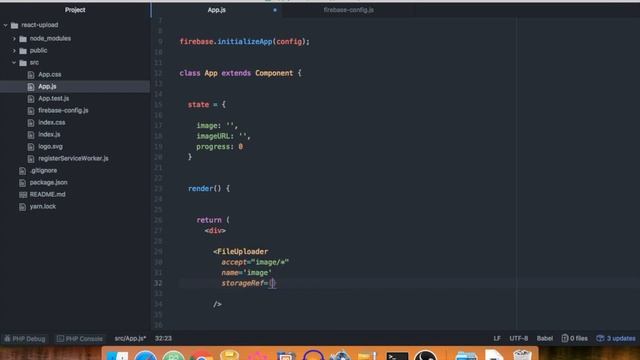Open Terminal from the dock

tap(397, 356)
